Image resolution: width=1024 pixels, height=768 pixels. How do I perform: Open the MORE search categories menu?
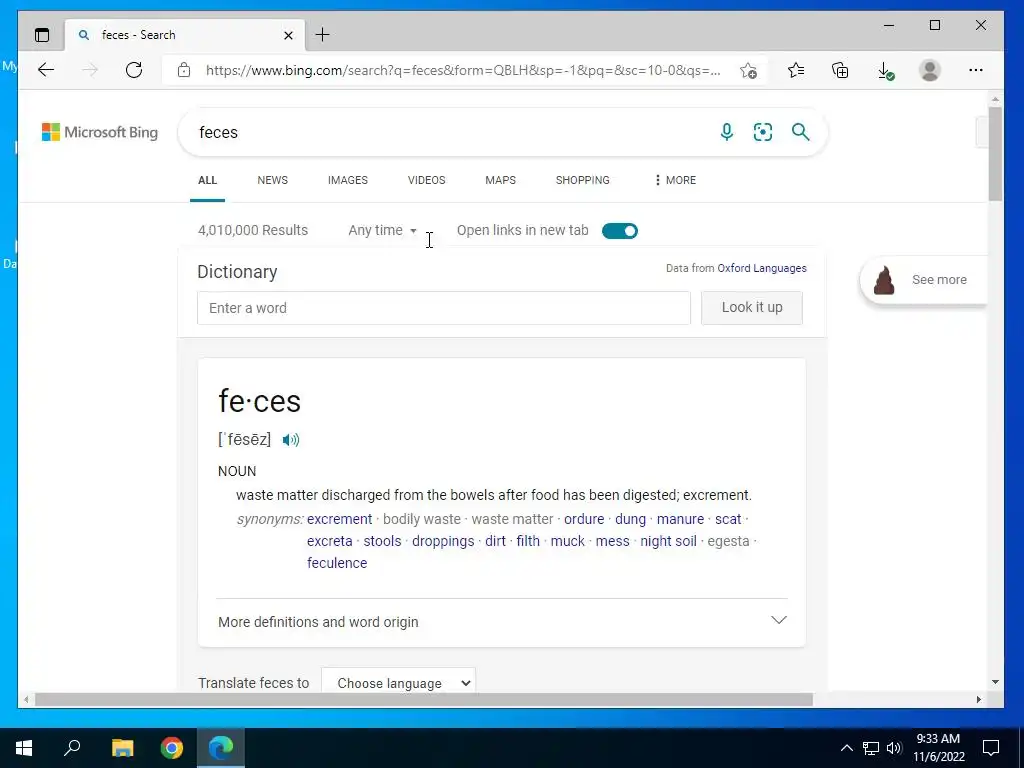(x=675, y=180)
